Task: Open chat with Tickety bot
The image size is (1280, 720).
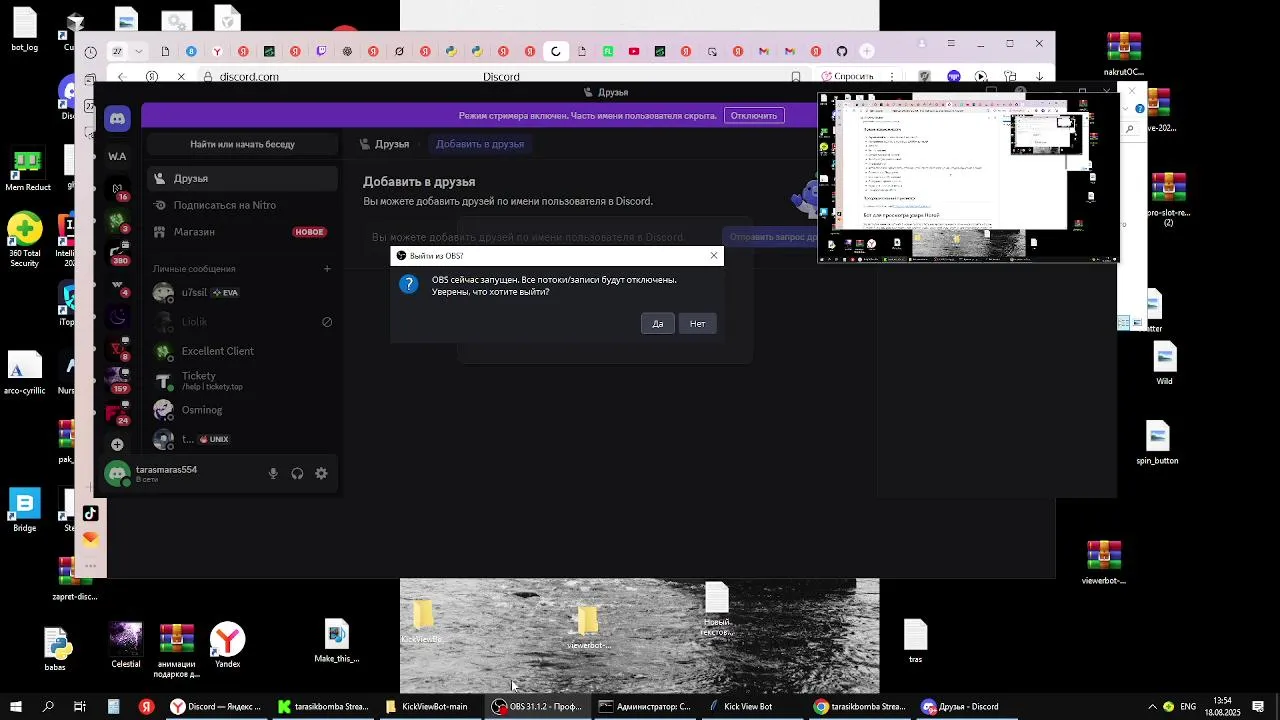Action: click(243, 380)
